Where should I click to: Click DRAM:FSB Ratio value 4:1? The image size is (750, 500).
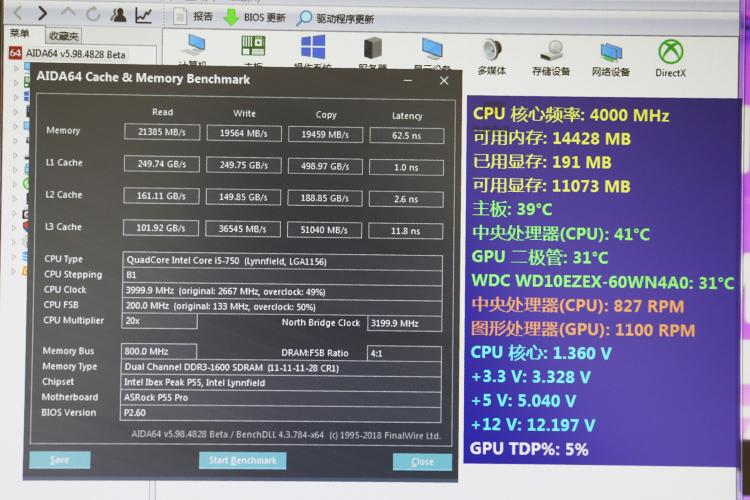click(404, 354)
